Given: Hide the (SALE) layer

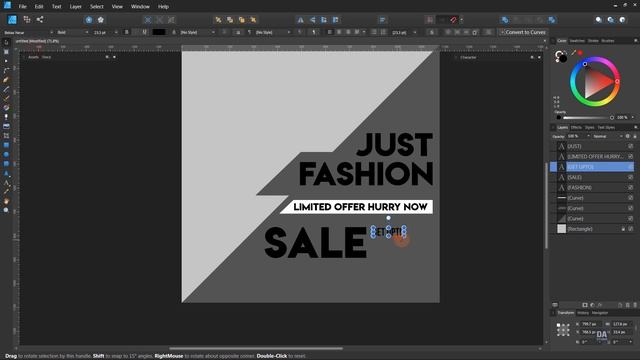Looking at the screenshot, I should point(631,177).
